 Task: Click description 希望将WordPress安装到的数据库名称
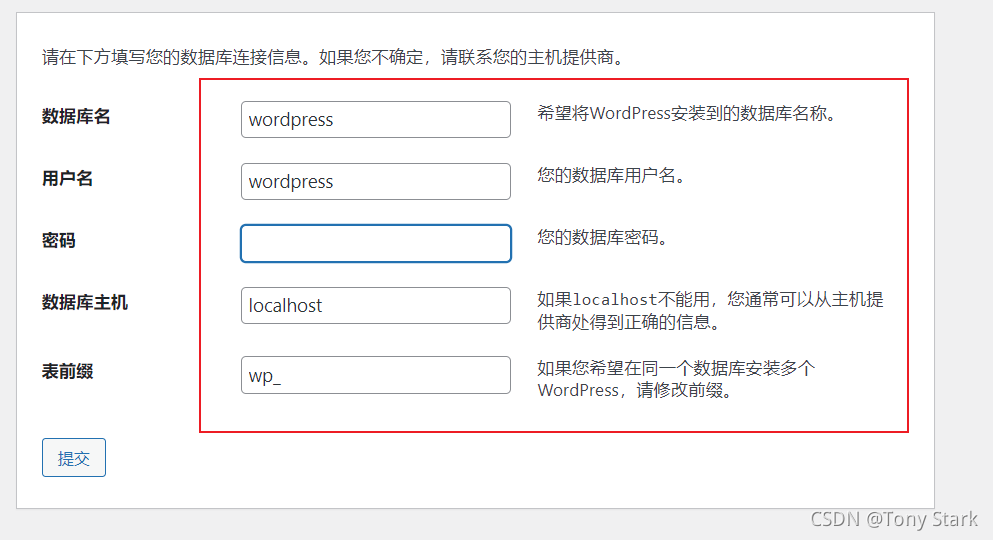click(688, 113)
